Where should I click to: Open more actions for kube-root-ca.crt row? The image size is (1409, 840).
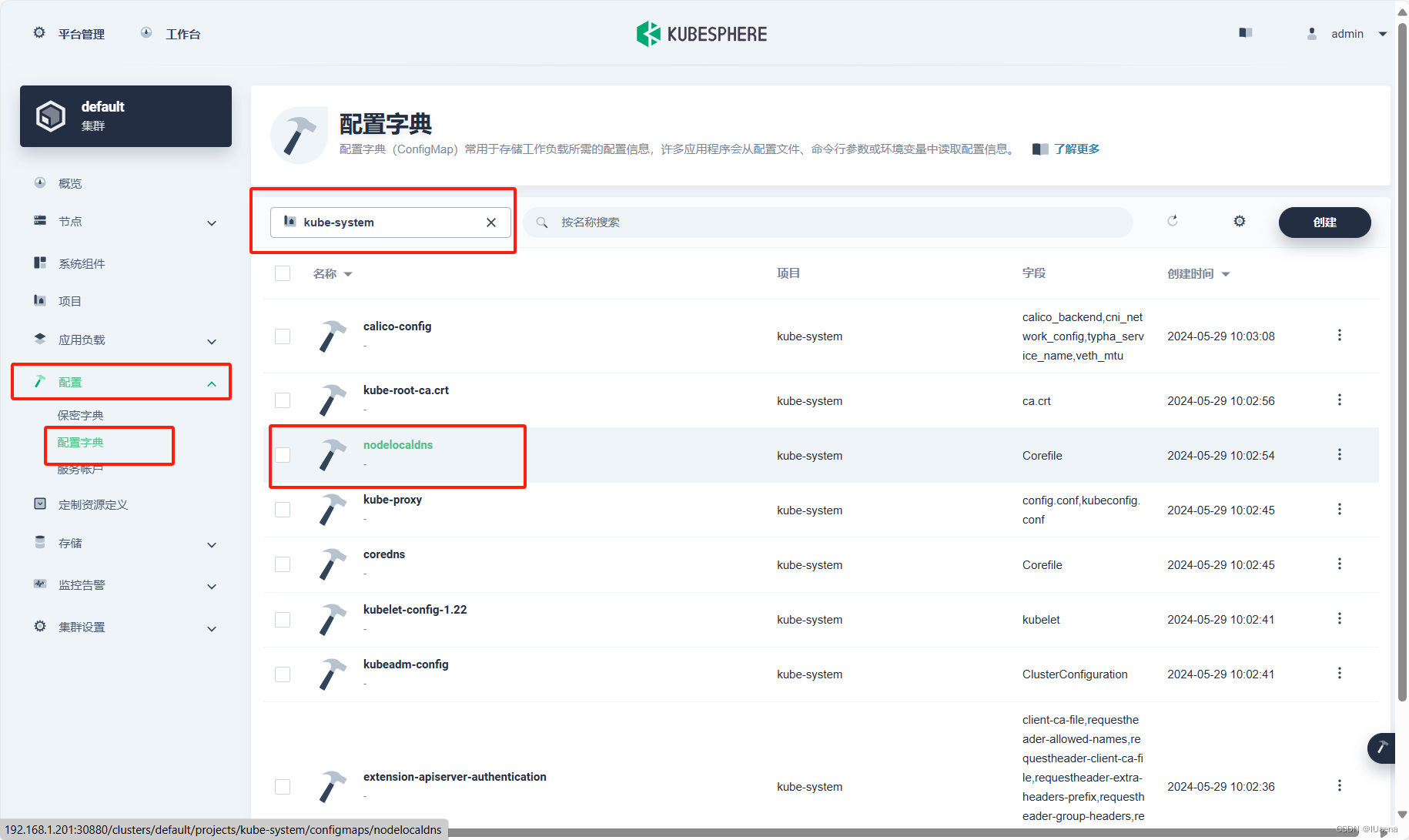click(1340, 400)
